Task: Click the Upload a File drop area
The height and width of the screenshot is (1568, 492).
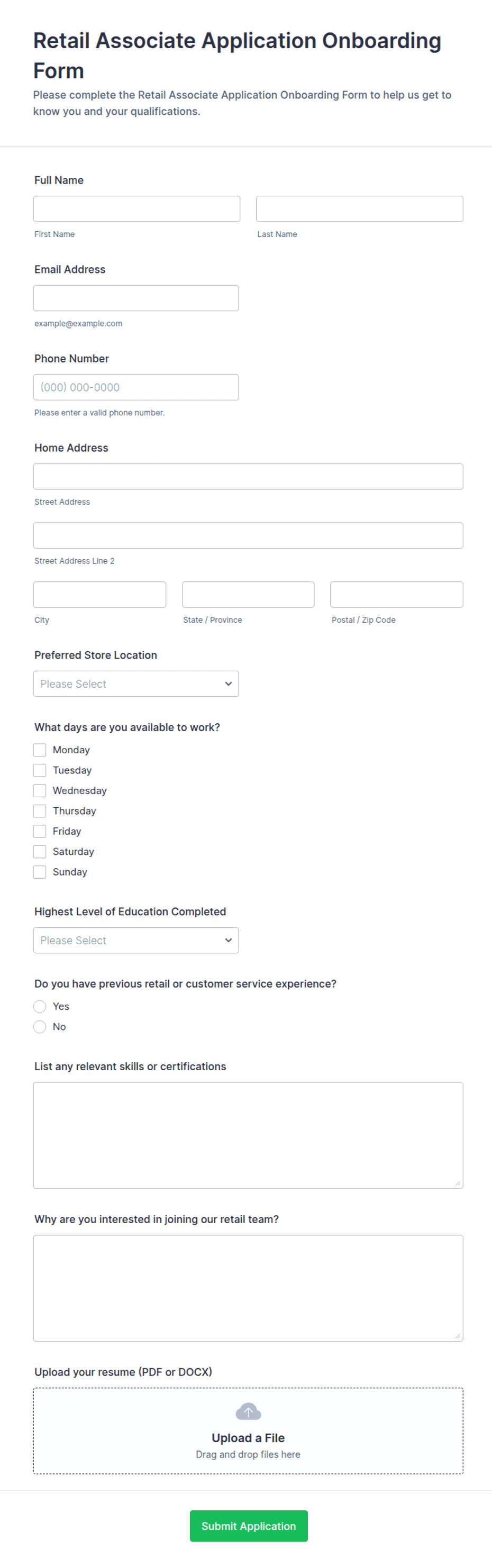Action: tap(248, 1430)
